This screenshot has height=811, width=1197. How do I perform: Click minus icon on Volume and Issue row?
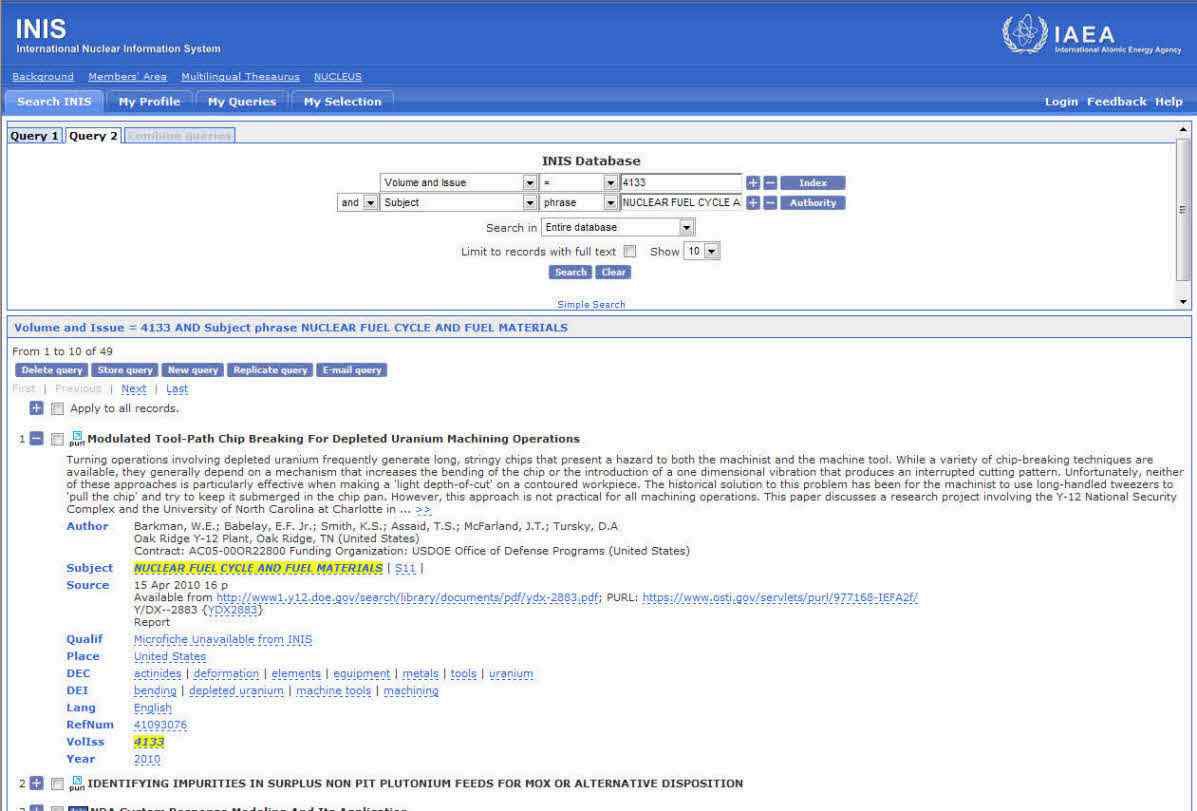tap(769, 183)
